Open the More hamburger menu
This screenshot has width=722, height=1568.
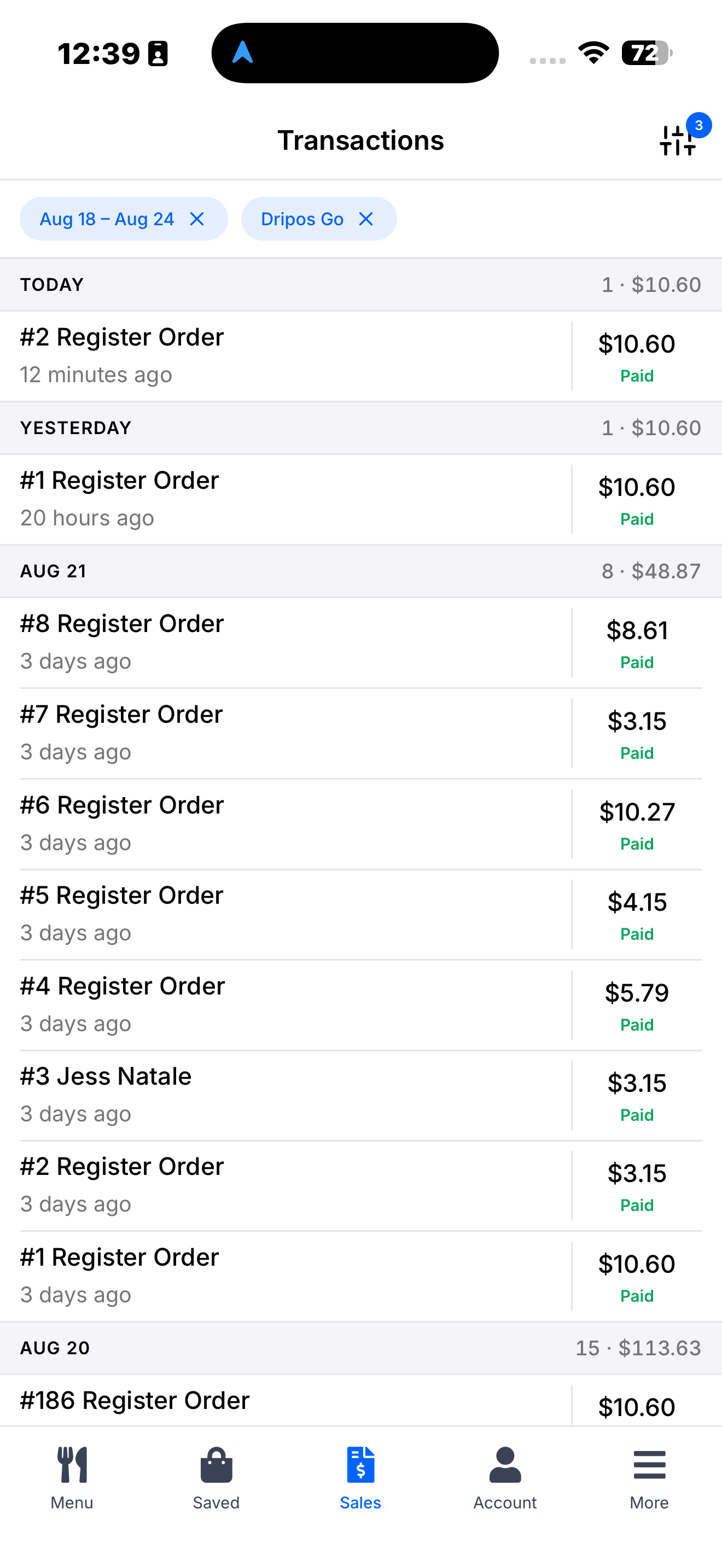tap(650, 1477)
